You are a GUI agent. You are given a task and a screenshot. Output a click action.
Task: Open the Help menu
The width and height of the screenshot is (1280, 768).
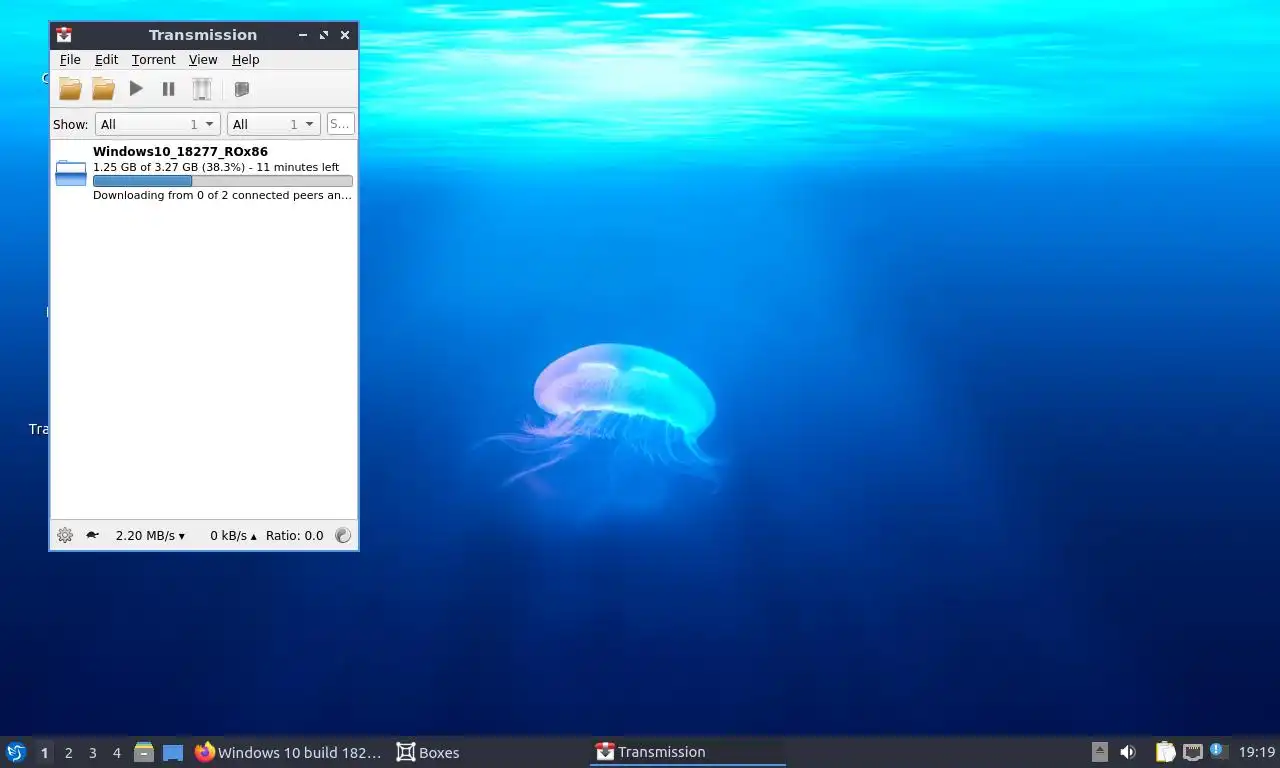(245, 60)
